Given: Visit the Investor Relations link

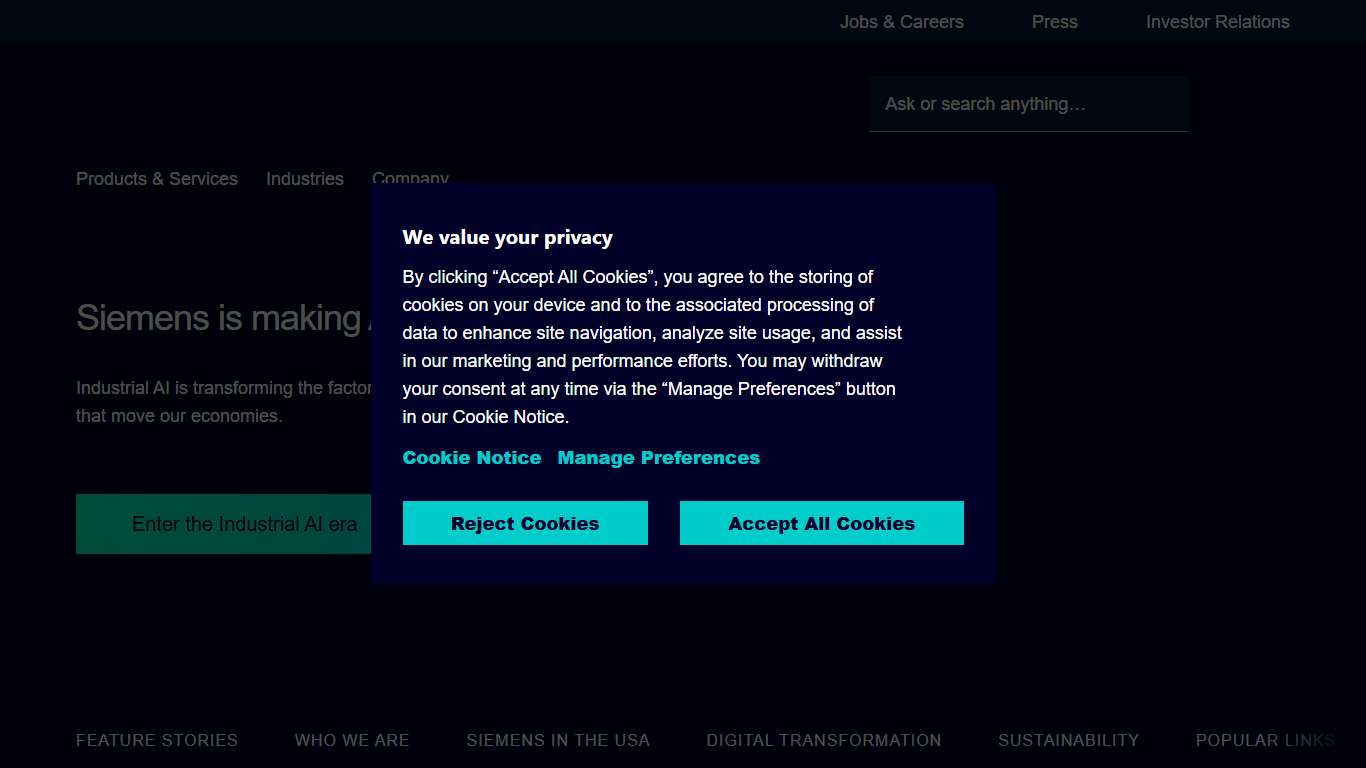Looking at the screenshot, I should pyautogui.click(x=1217, y=22).
